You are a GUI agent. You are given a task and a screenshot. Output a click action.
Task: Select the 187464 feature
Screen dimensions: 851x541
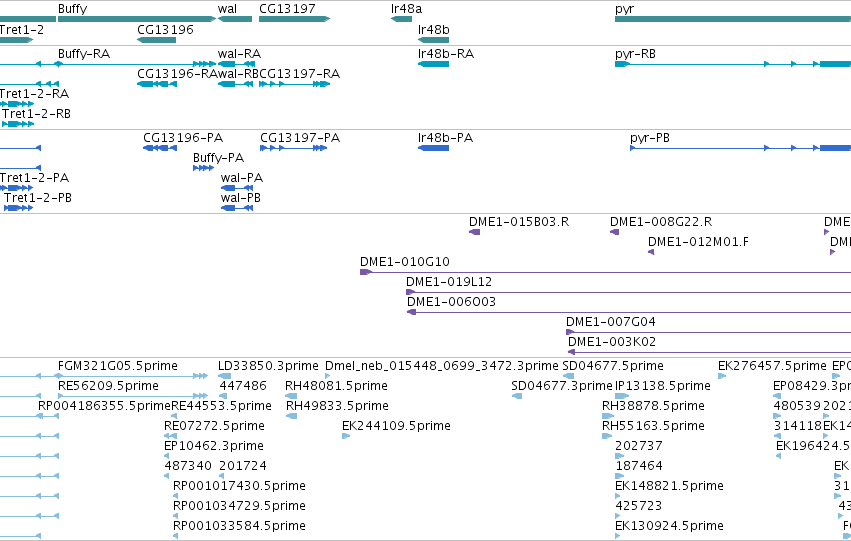(x=619, y=476)
